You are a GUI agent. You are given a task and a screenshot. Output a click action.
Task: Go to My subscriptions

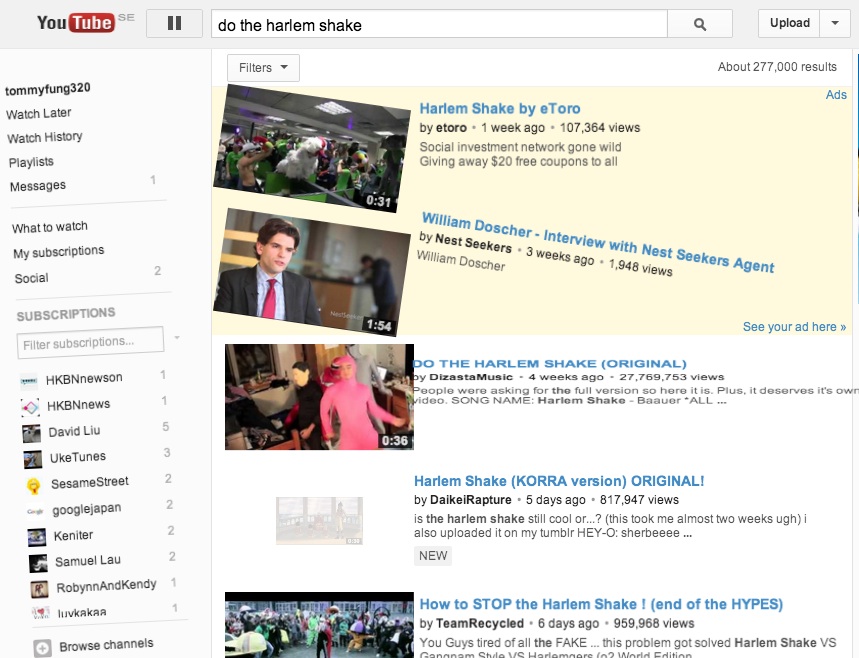point(58,252)
